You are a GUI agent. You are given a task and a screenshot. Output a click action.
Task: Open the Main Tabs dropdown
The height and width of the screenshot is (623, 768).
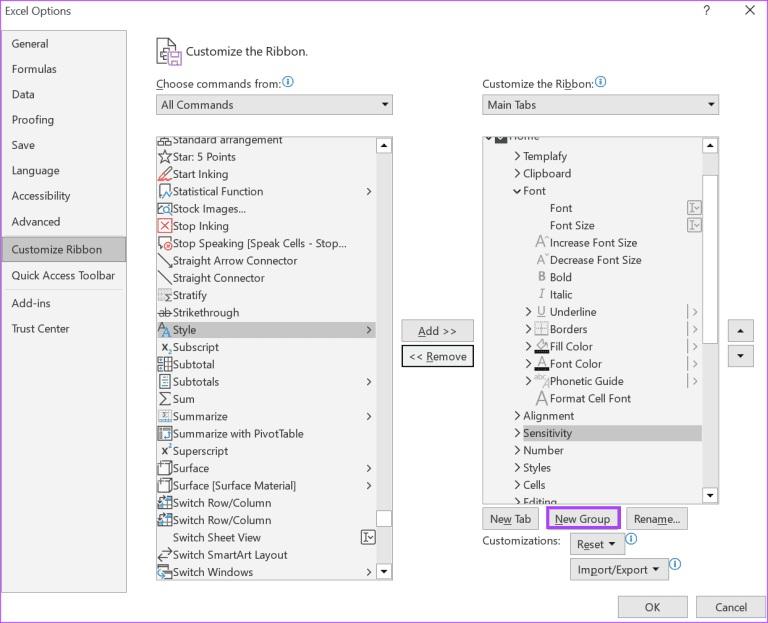(600, 105)
